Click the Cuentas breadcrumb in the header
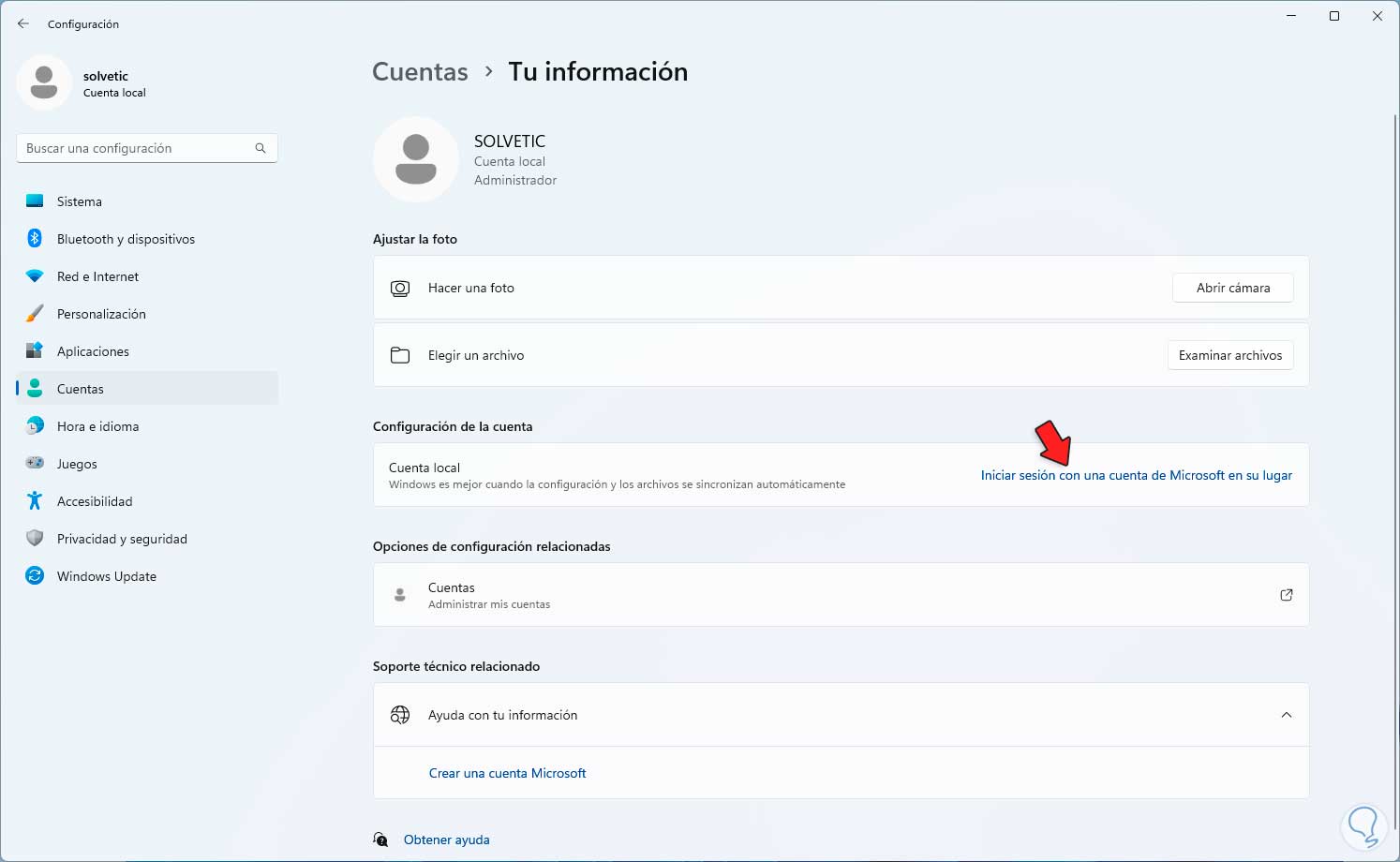The width and height of the screenshot is (1400, 862). click(420, 71)
